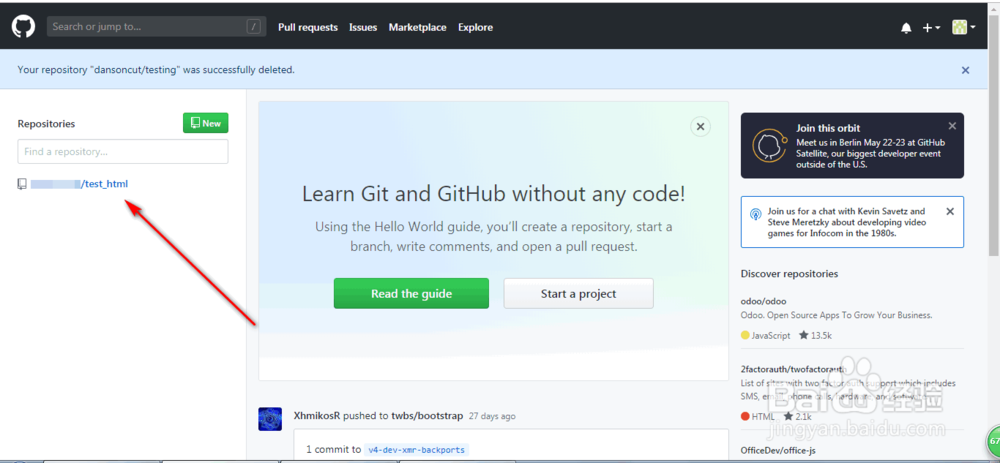Go to Pull requests
The height and width of the screenshot is (463, 1000).
pos(307,27)
